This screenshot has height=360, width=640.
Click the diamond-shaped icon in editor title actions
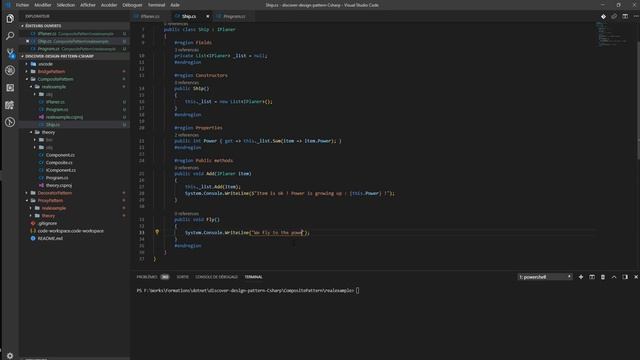pos(603,16)
